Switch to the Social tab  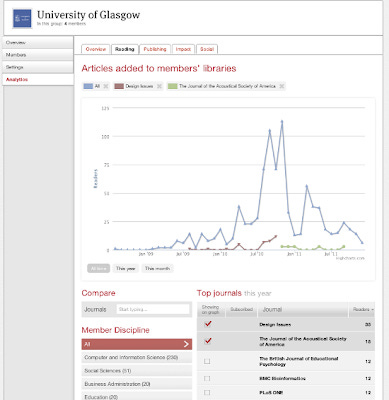point(207,49)
